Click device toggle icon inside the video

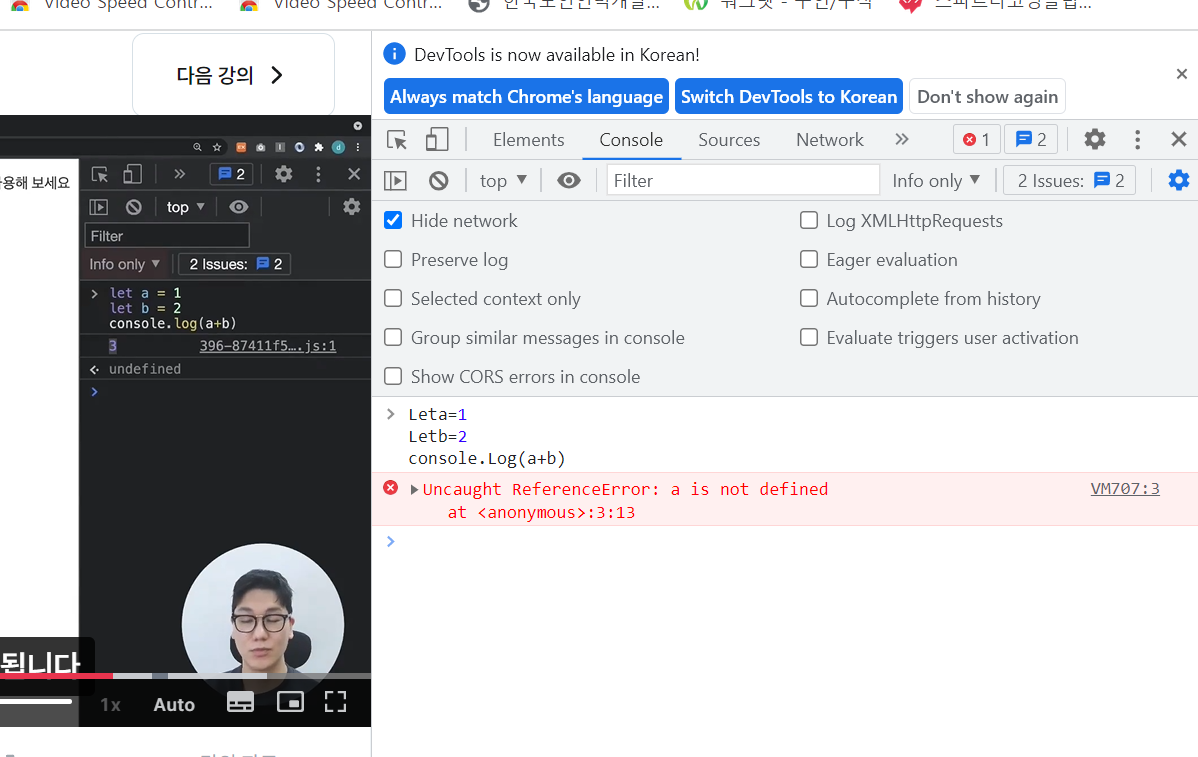point(132,174)
